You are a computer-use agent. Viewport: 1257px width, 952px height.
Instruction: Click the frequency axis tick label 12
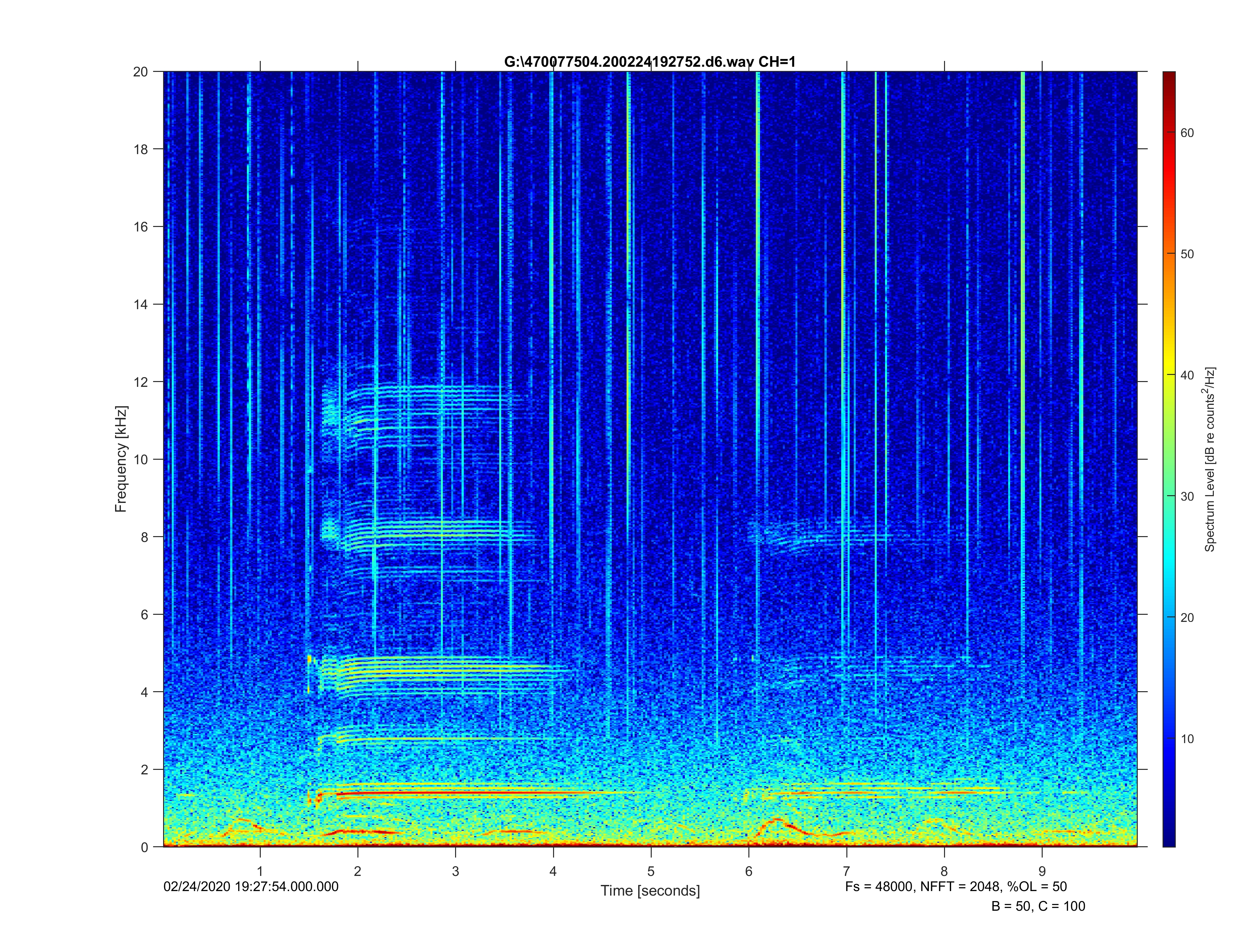[140, 382]
